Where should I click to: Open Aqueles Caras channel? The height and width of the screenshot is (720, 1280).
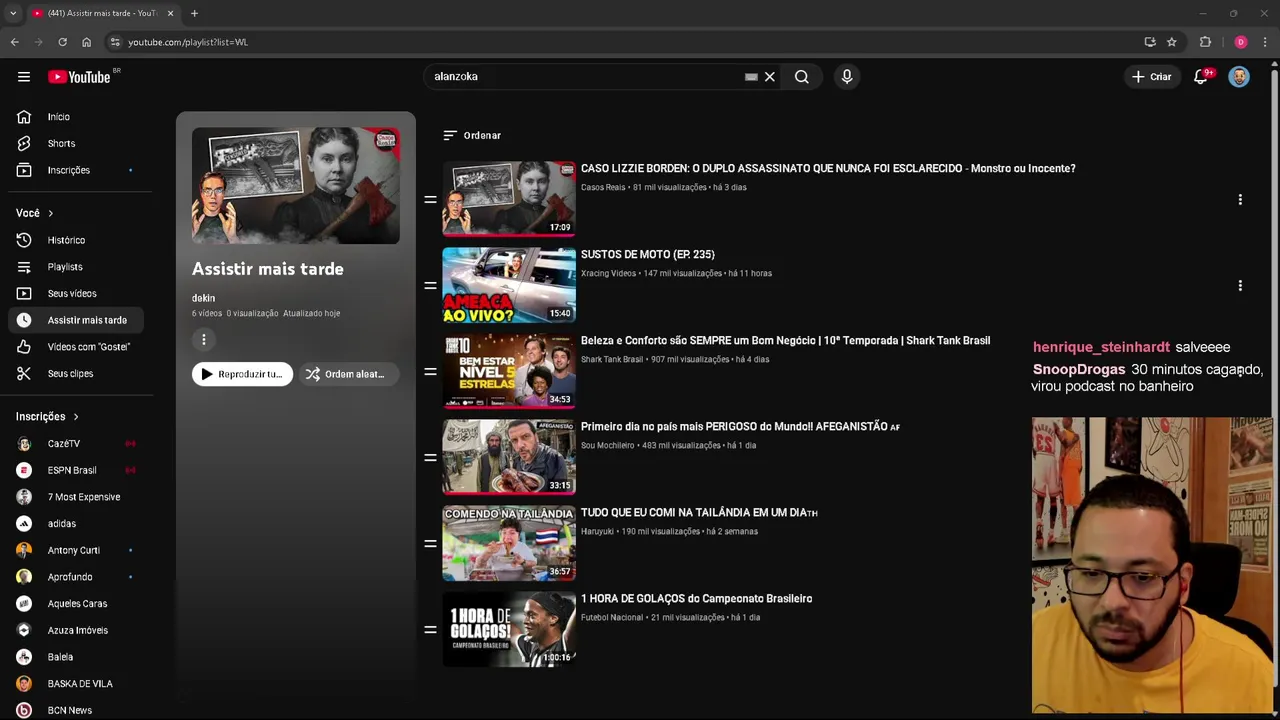point(78,603)
